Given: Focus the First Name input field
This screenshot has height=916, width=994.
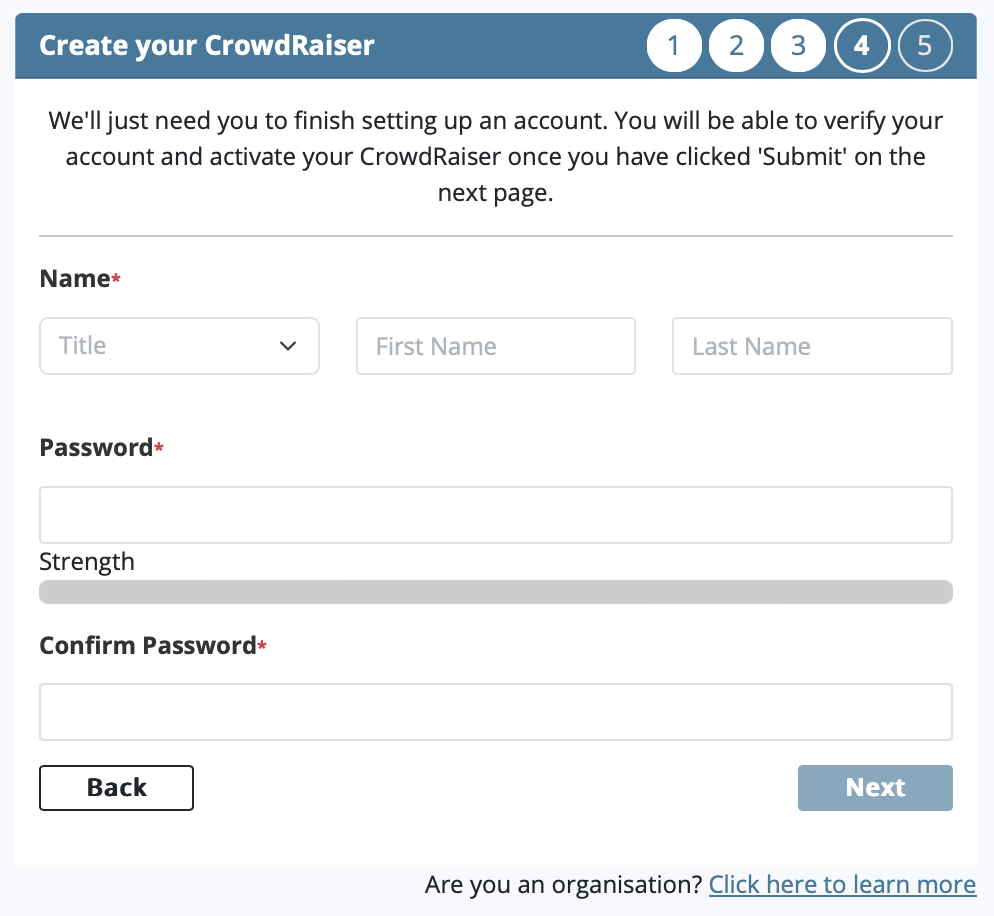Looking at the screenshot, I should pos(495,346).
